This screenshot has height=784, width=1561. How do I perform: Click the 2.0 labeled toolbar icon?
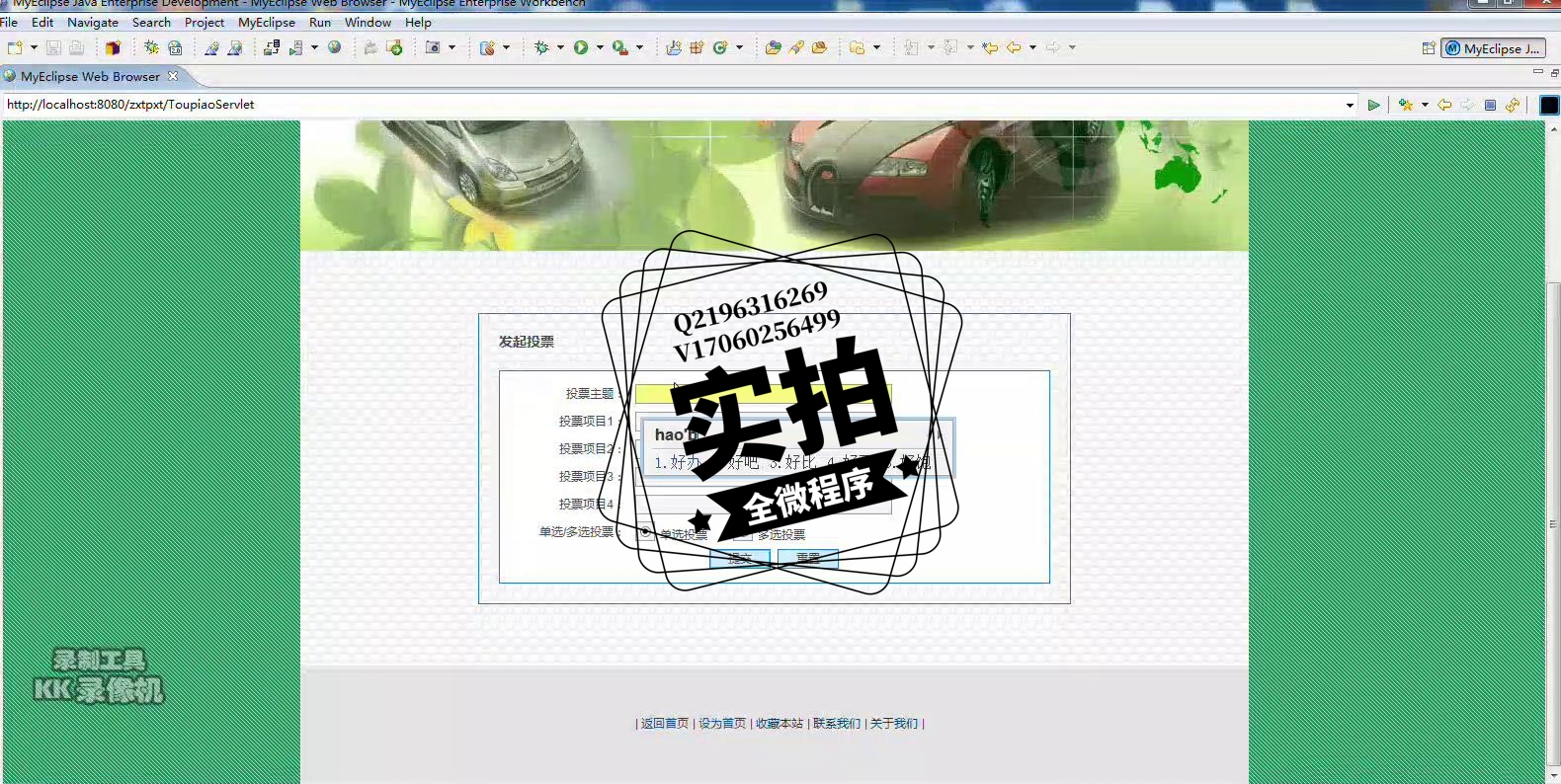[x=175, y=47]
